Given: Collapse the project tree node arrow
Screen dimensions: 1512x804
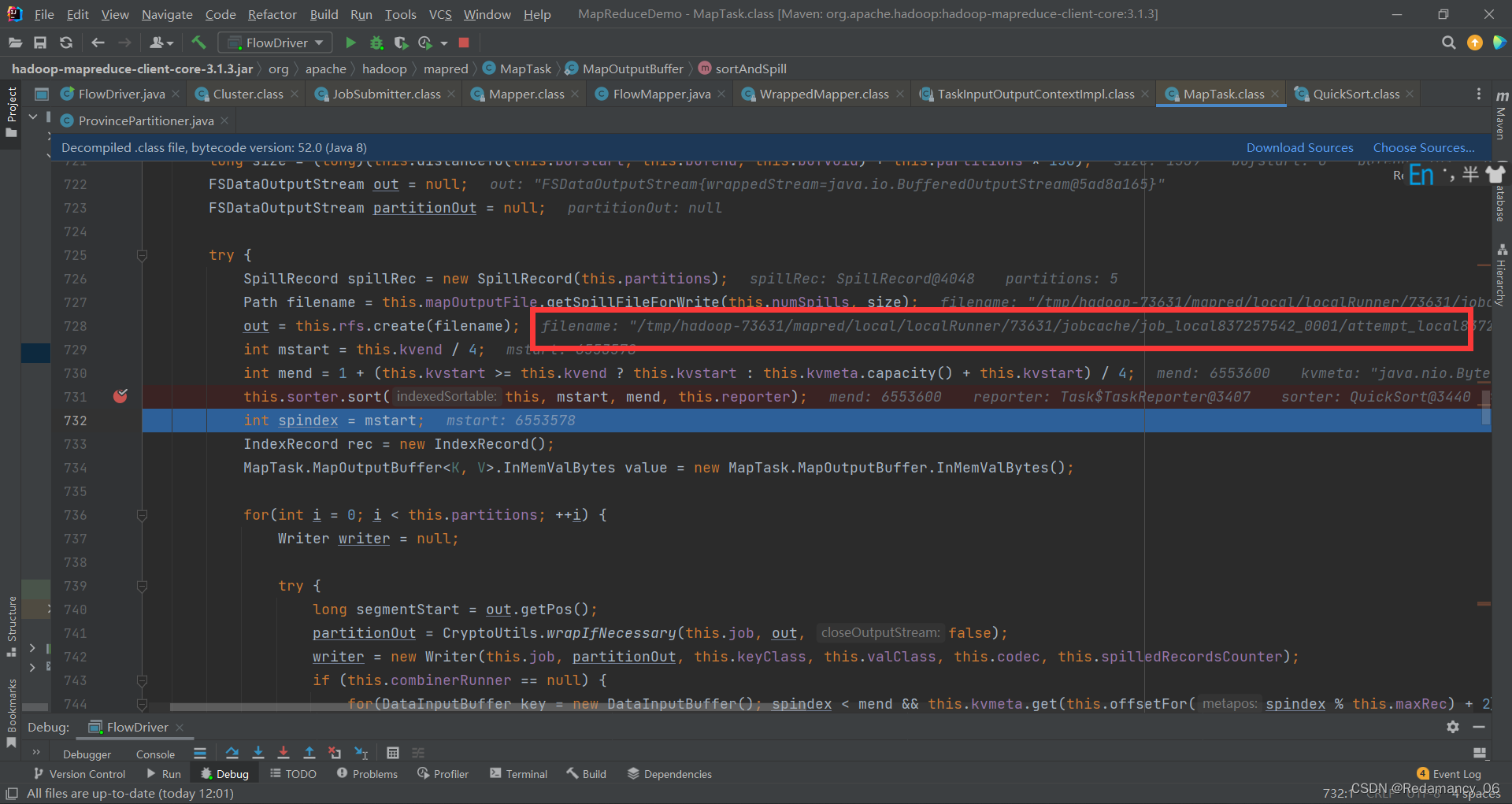Looking at the screenshot, I should pos(33,117).
